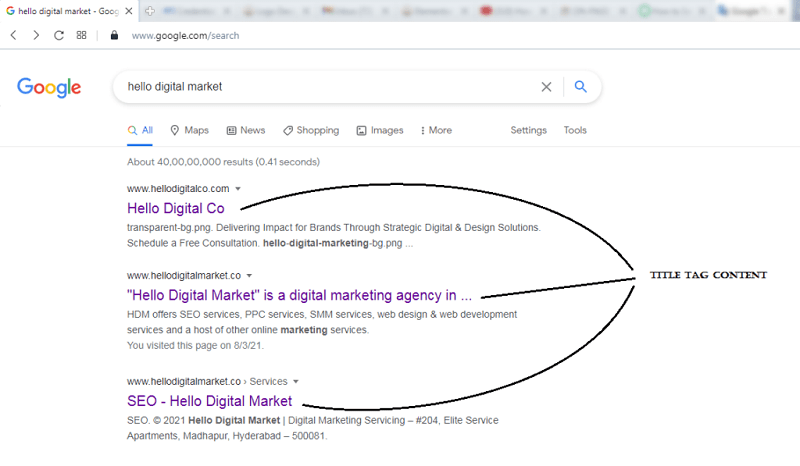This screenshot has height=466, width=800.
Task: Expand dropdown arrow beside www.hellodigitalco.com
Action: pos(238,189)
